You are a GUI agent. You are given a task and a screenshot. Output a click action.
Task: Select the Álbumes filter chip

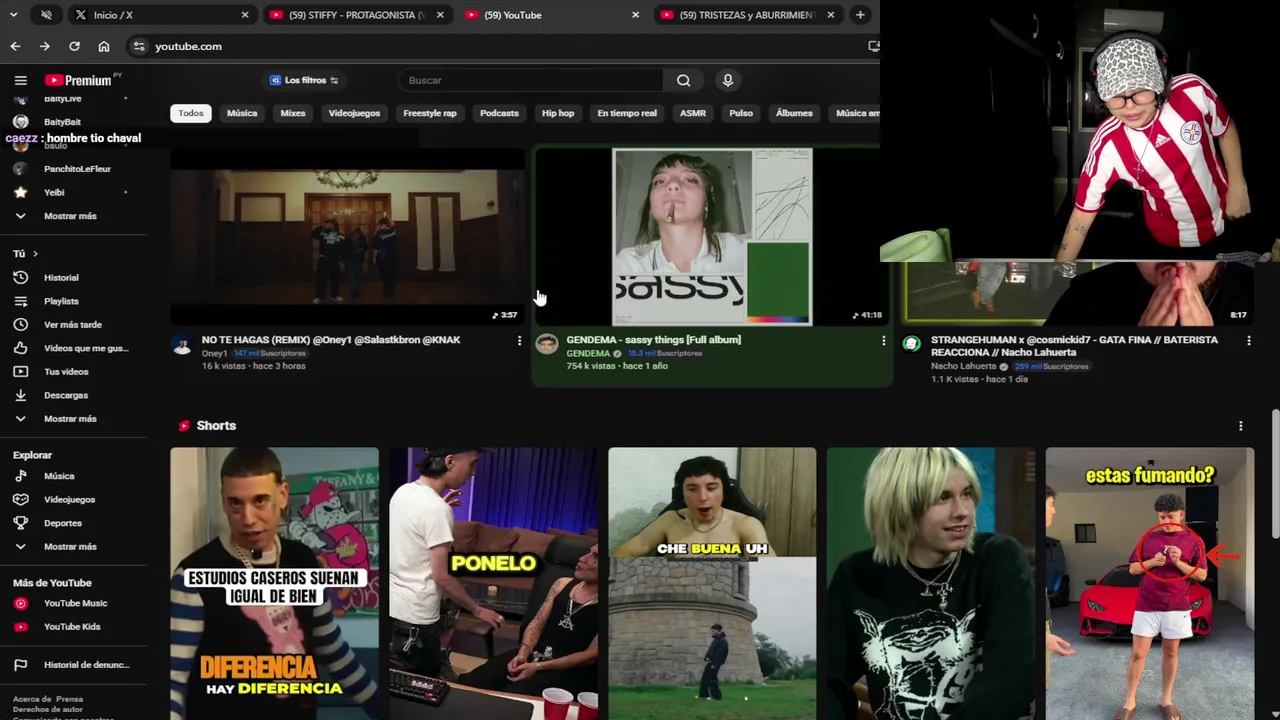pyautogui.click(x=794, y=113)
